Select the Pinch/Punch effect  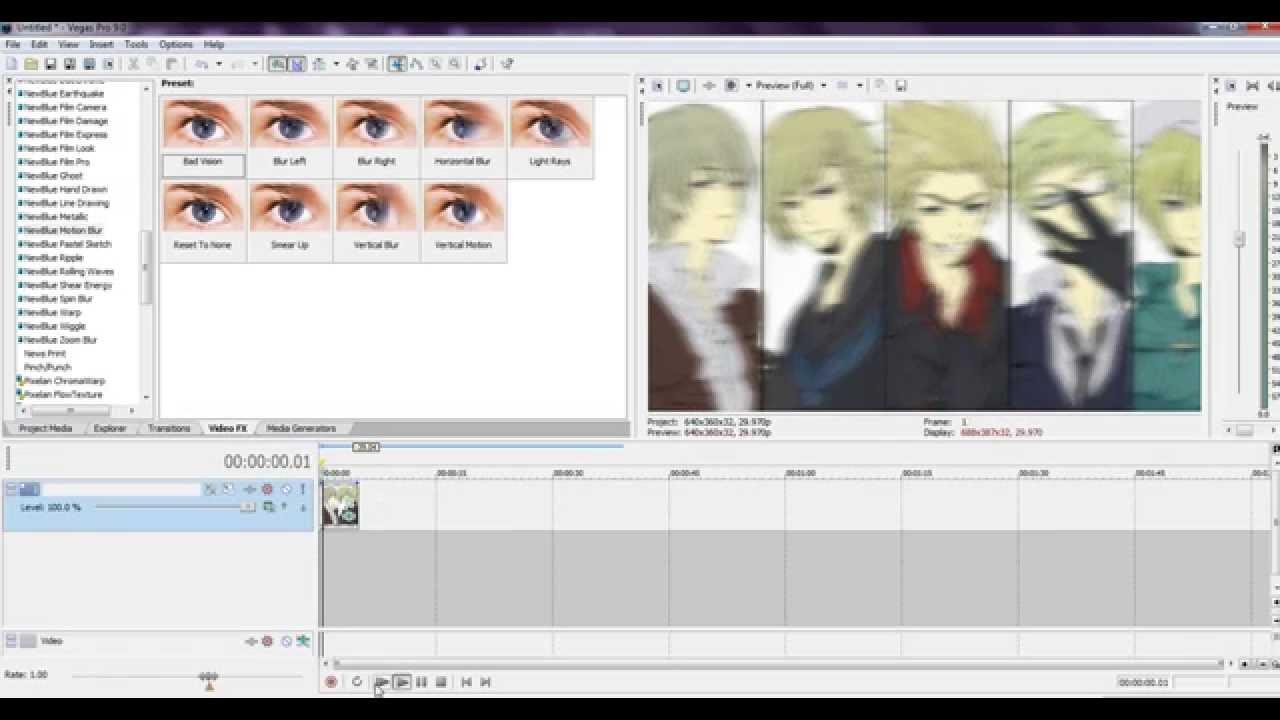(47, 368)
